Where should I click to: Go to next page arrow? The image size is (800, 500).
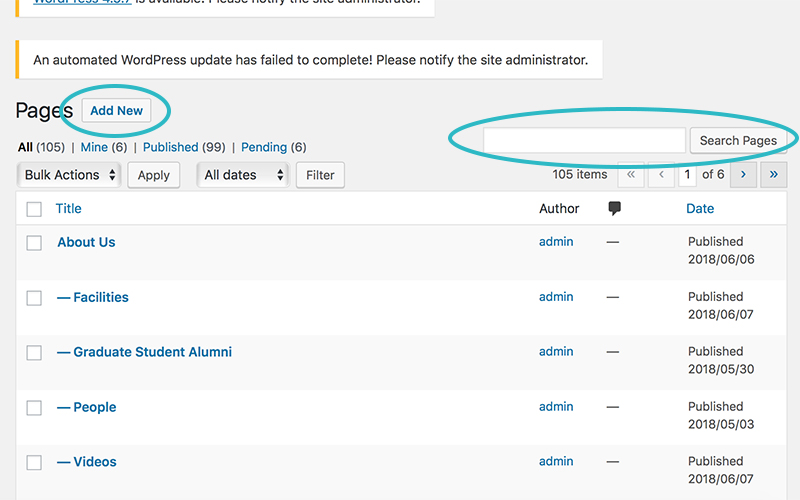pos(743,174)
